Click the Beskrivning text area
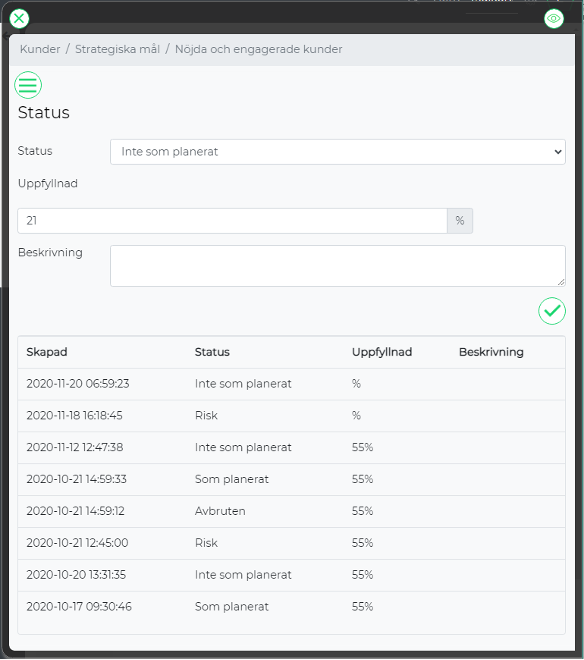This screenshot has width=584, height=660. tap(338, 266)
